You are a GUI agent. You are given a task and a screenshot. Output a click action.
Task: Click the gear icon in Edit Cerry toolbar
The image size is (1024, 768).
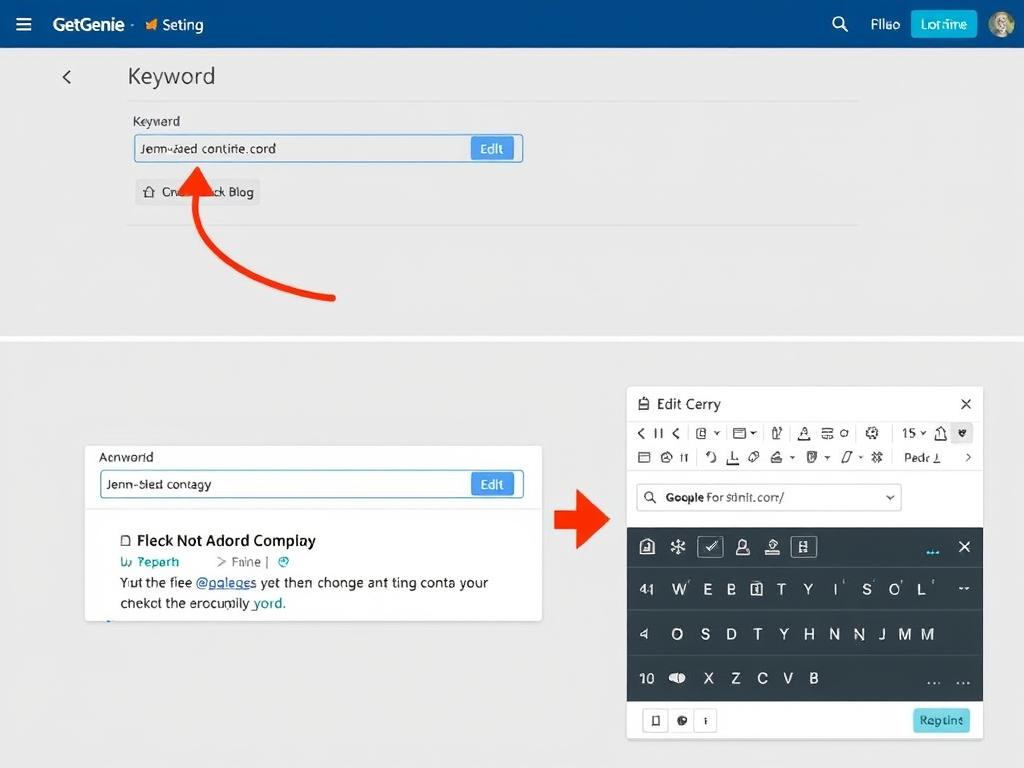pyautogui.click(x=871, y=433)
